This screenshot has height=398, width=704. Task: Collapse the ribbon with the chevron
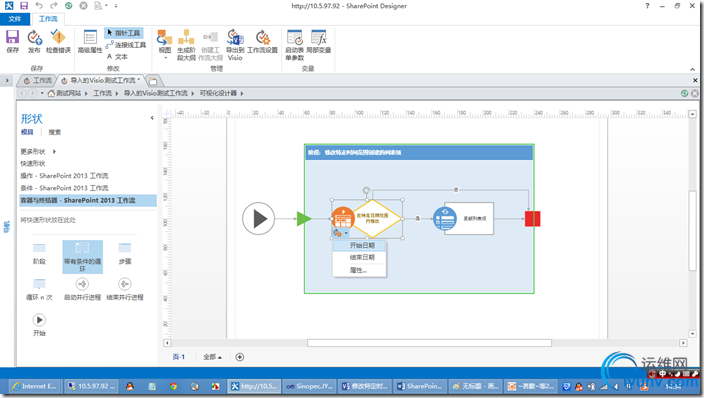coord(692,69)
